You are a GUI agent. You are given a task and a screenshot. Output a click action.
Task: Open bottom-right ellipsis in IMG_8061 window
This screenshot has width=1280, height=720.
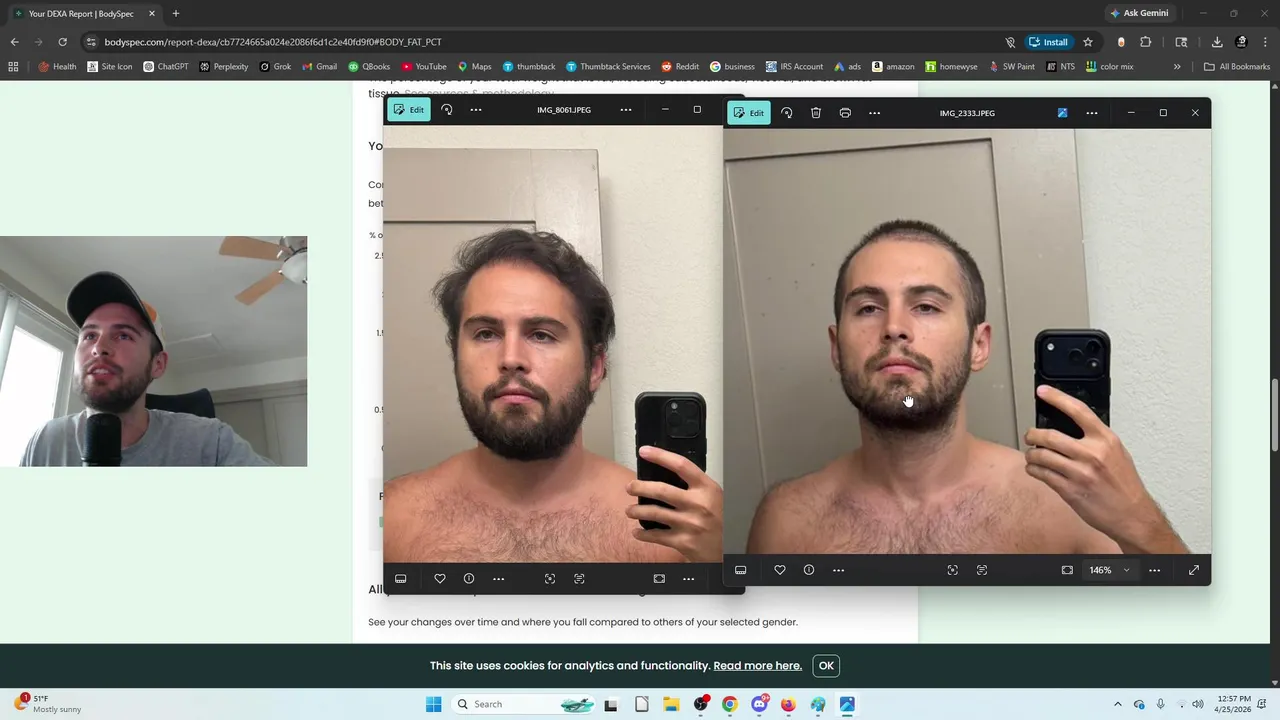pos(689,579)
